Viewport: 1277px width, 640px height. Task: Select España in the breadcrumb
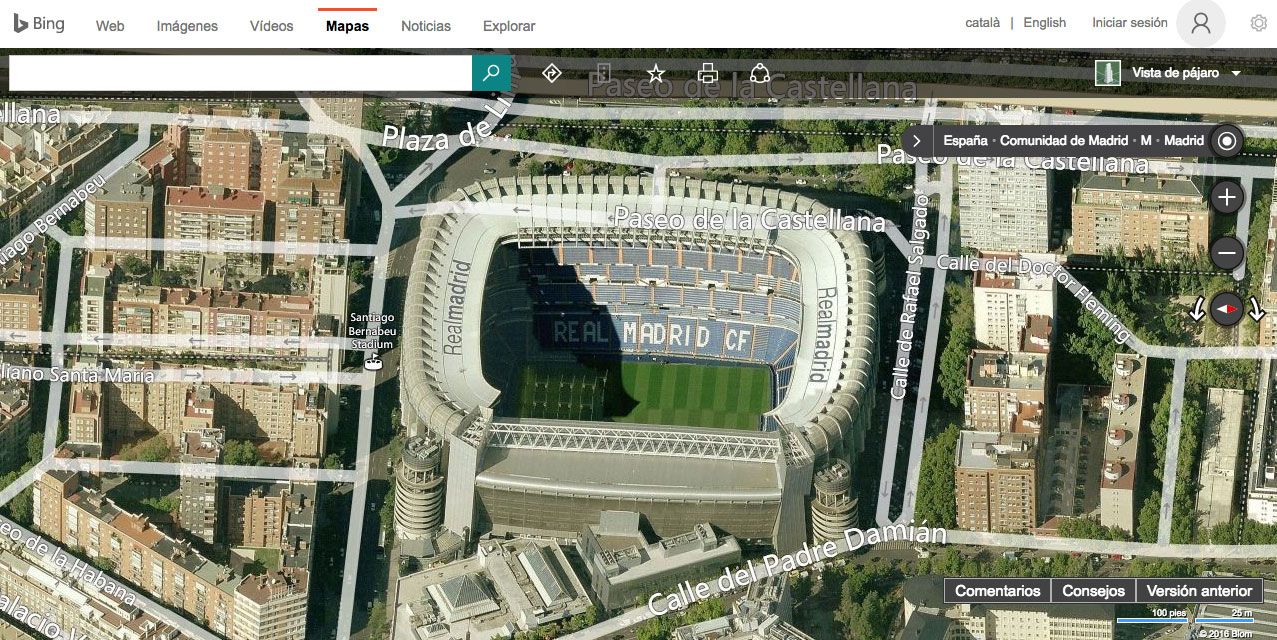coord(966,141)
